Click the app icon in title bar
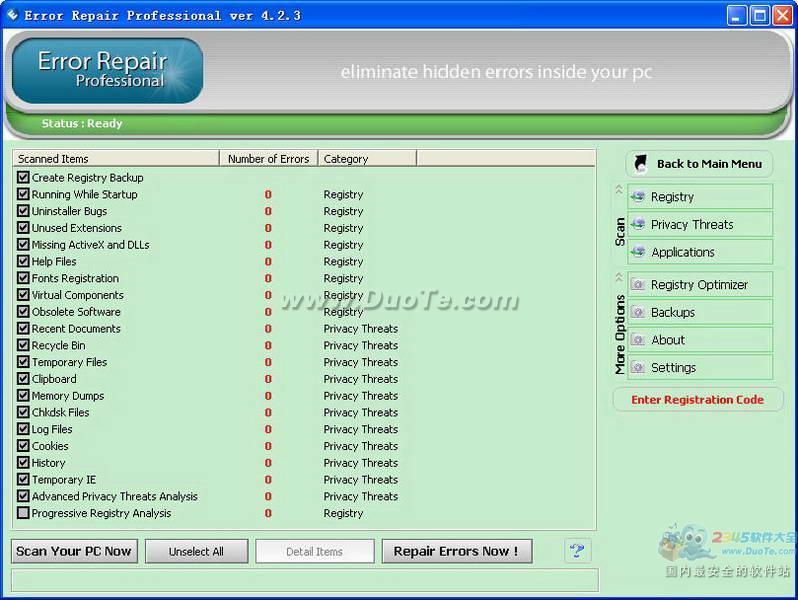This screenshot has width=798, height=600. click(12, 15)
